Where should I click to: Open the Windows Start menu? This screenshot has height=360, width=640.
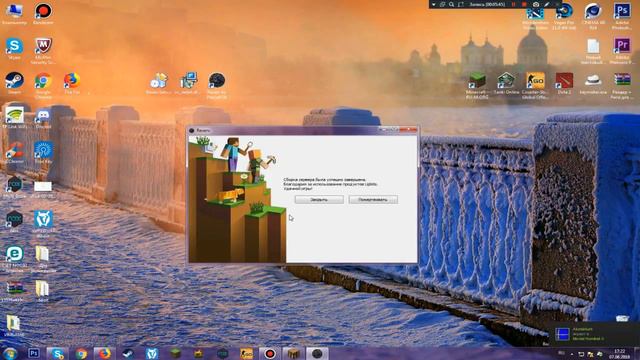point(10,353)
